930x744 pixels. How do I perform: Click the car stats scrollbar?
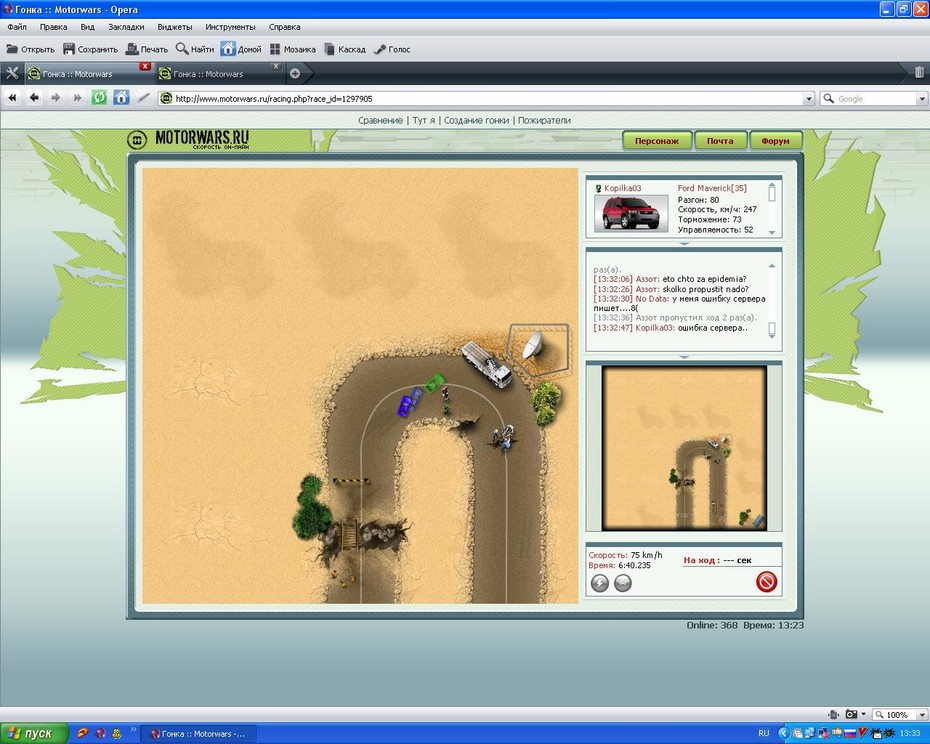(772, 209)
